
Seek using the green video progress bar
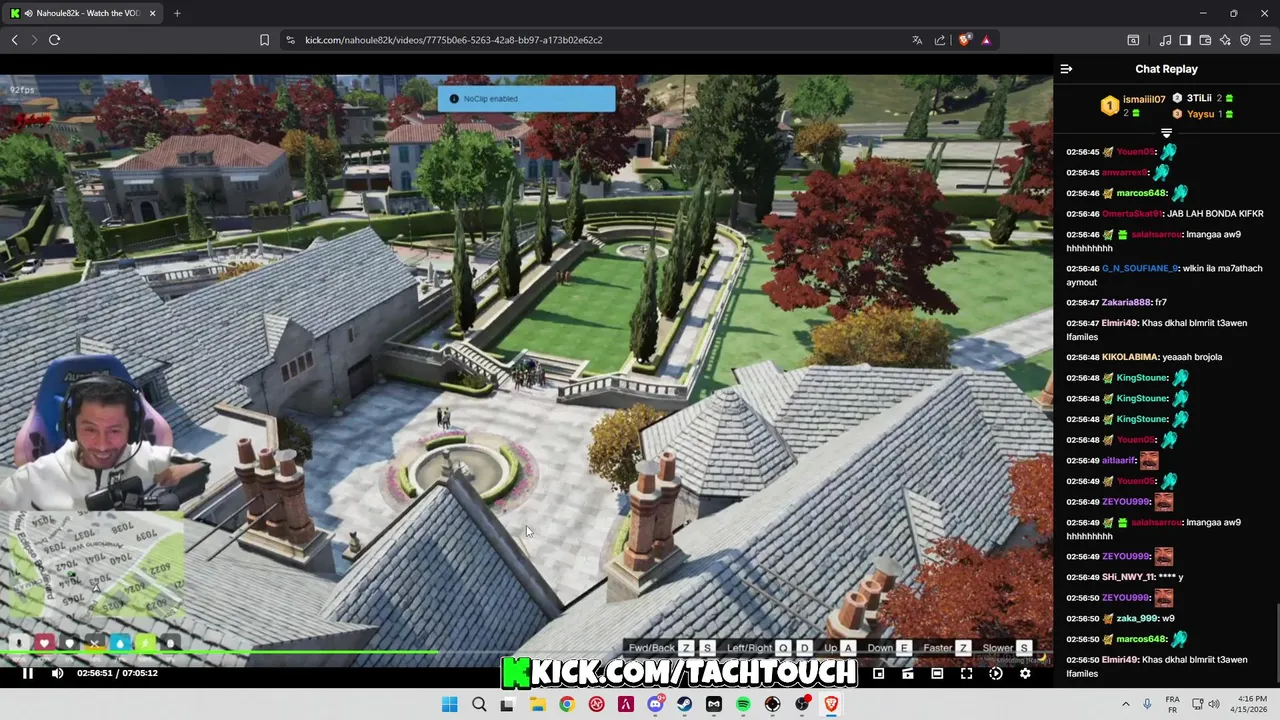point(527,653)
